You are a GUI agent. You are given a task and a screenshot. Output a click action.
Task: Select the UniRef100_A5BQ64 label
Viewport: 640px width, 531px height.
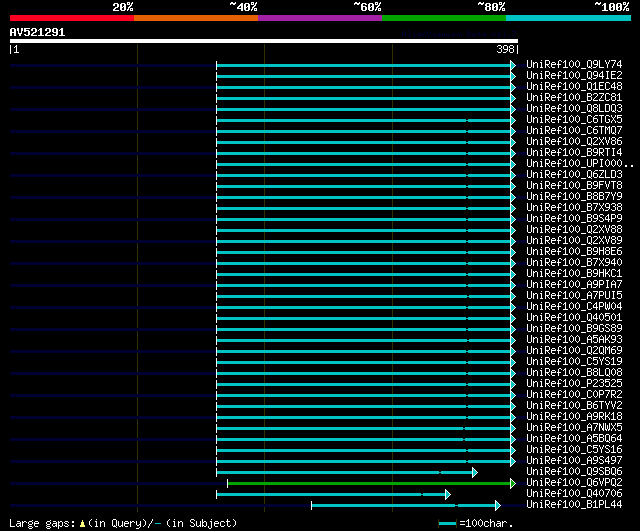point(574,439)
